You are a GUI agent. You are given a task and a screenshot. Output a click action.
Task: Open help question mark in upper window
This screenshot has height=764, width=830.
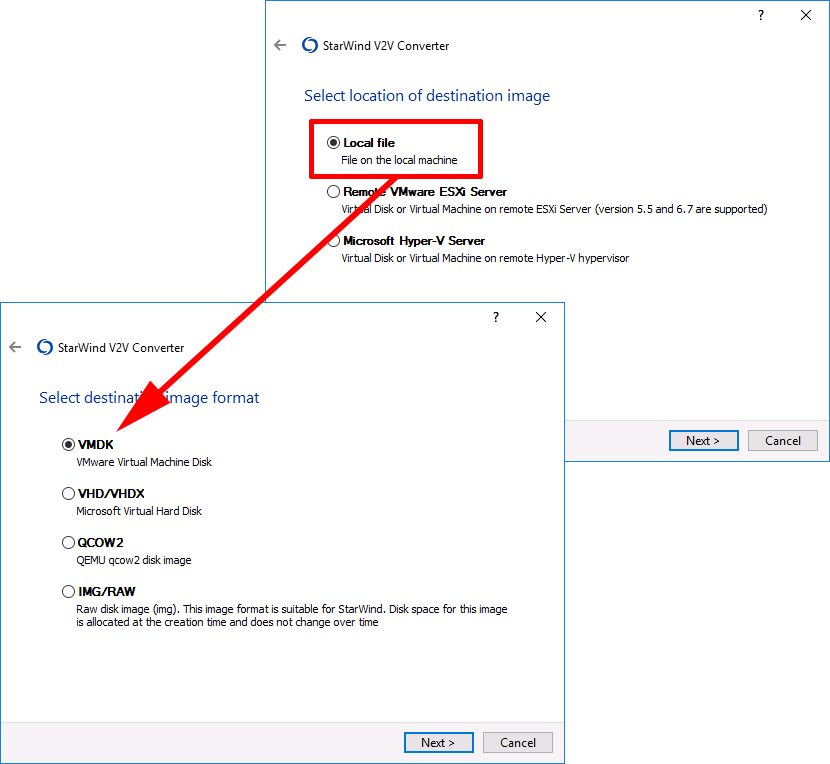coord(761,15)
